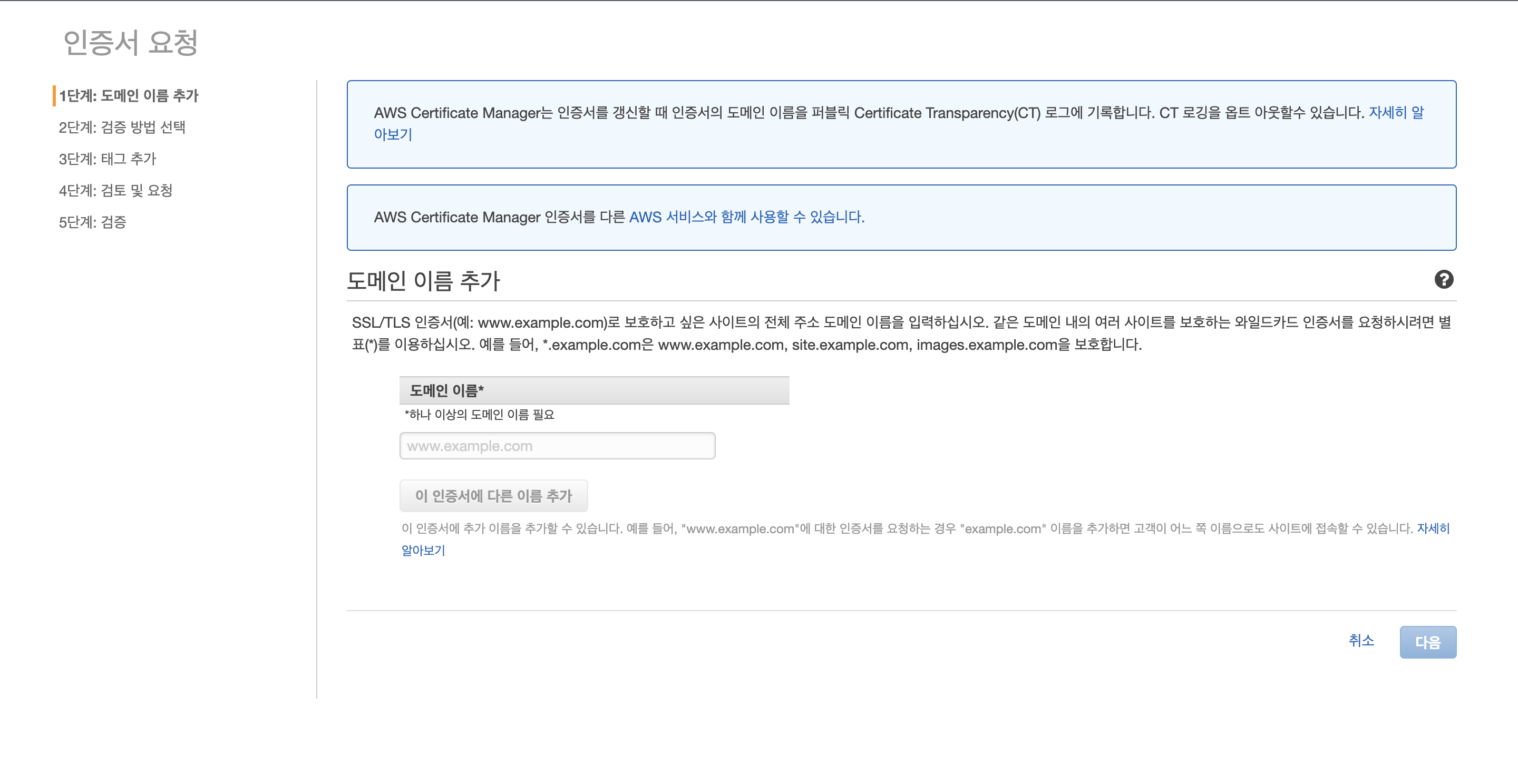
Task: Select step 1 도메인 이름 추가
Action: coord(129,95)
